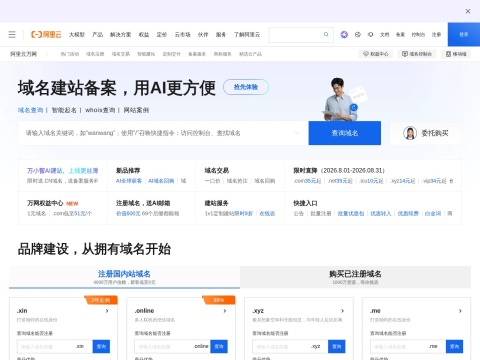This screenshot has height=360, width=480.
Task: Click 备案 in top bar
Action: pyautogui.click(x=400, y=34)
